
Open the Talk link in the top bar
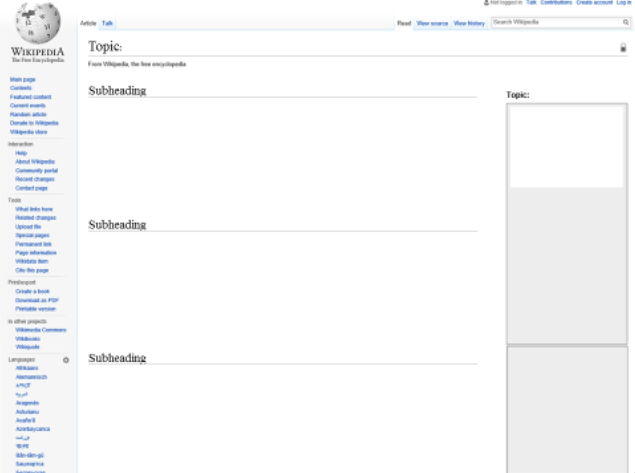click(531, 2)
